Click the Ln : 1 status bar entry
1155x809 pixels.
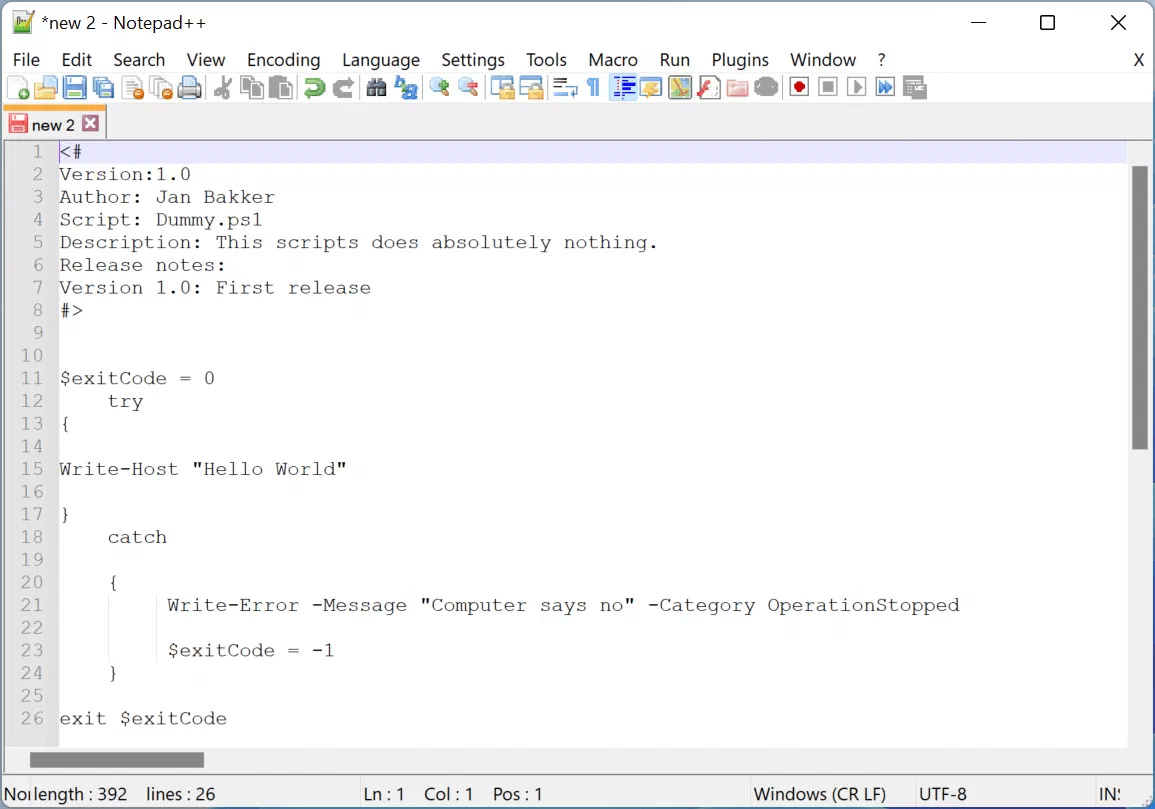click(x=384, y=794)
